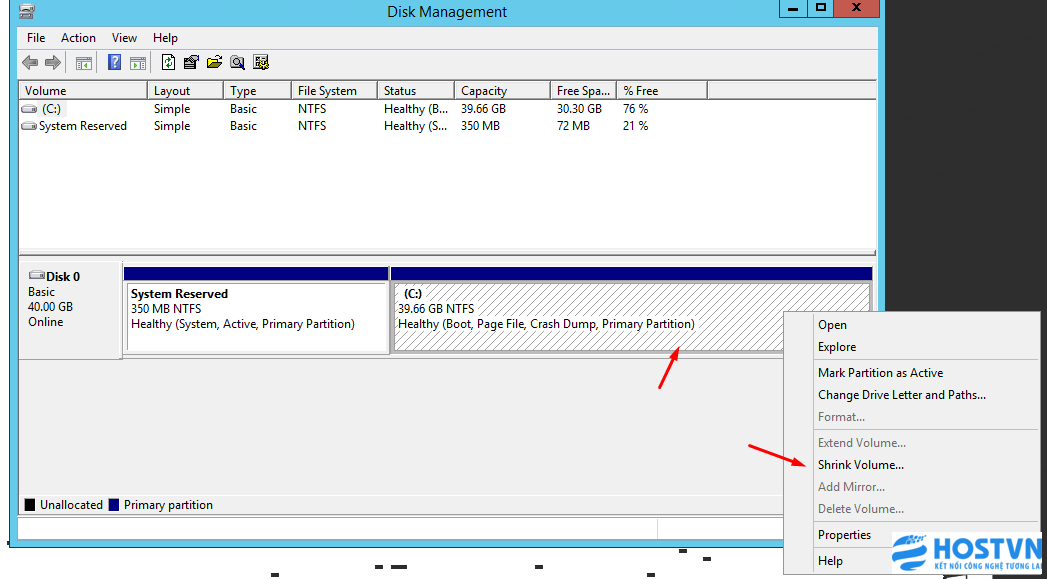Click the 350 MB capacity cell
The image size is (1047, 579).
[480, 126]
